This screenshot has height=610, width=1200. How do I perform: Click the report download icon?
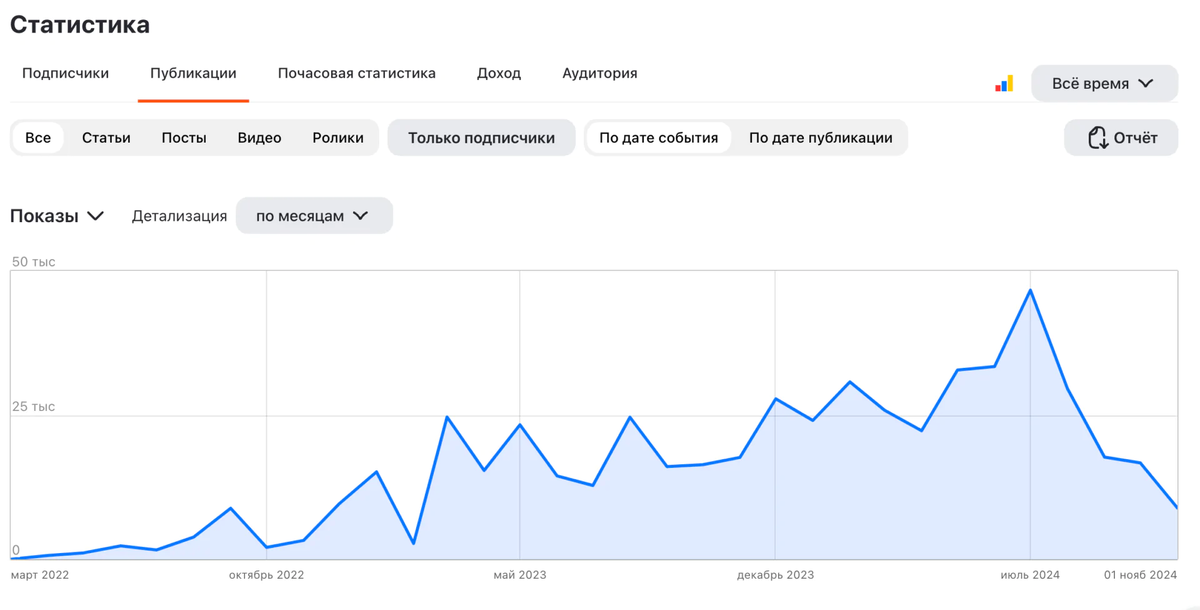pos(1097,137)
